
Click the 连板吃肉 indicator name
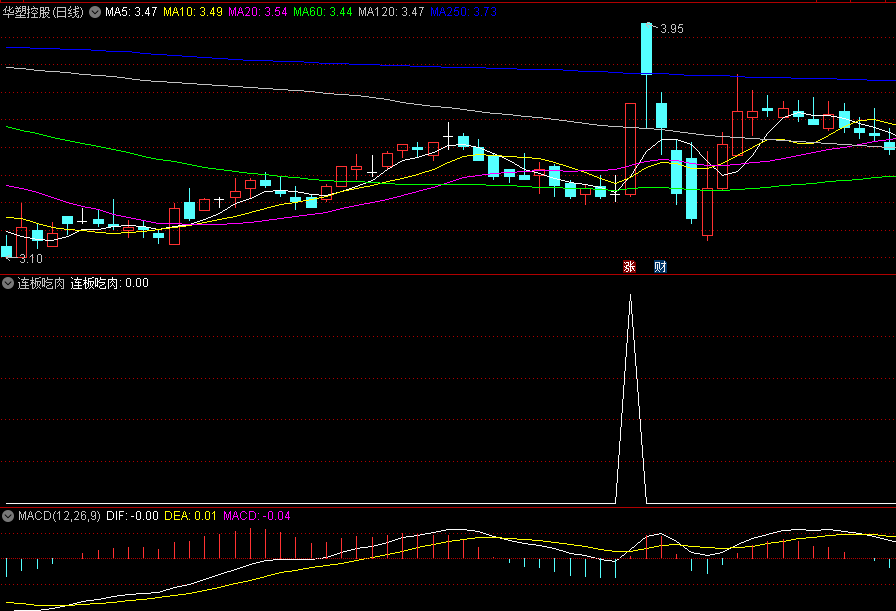coord(41,283)
